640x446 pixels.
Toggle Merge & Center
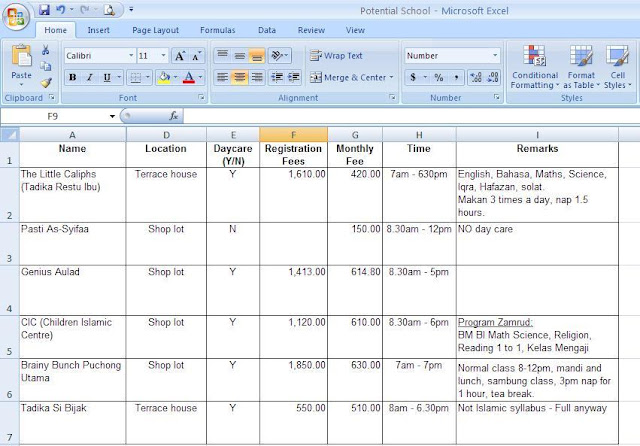(x=347, y=78)
